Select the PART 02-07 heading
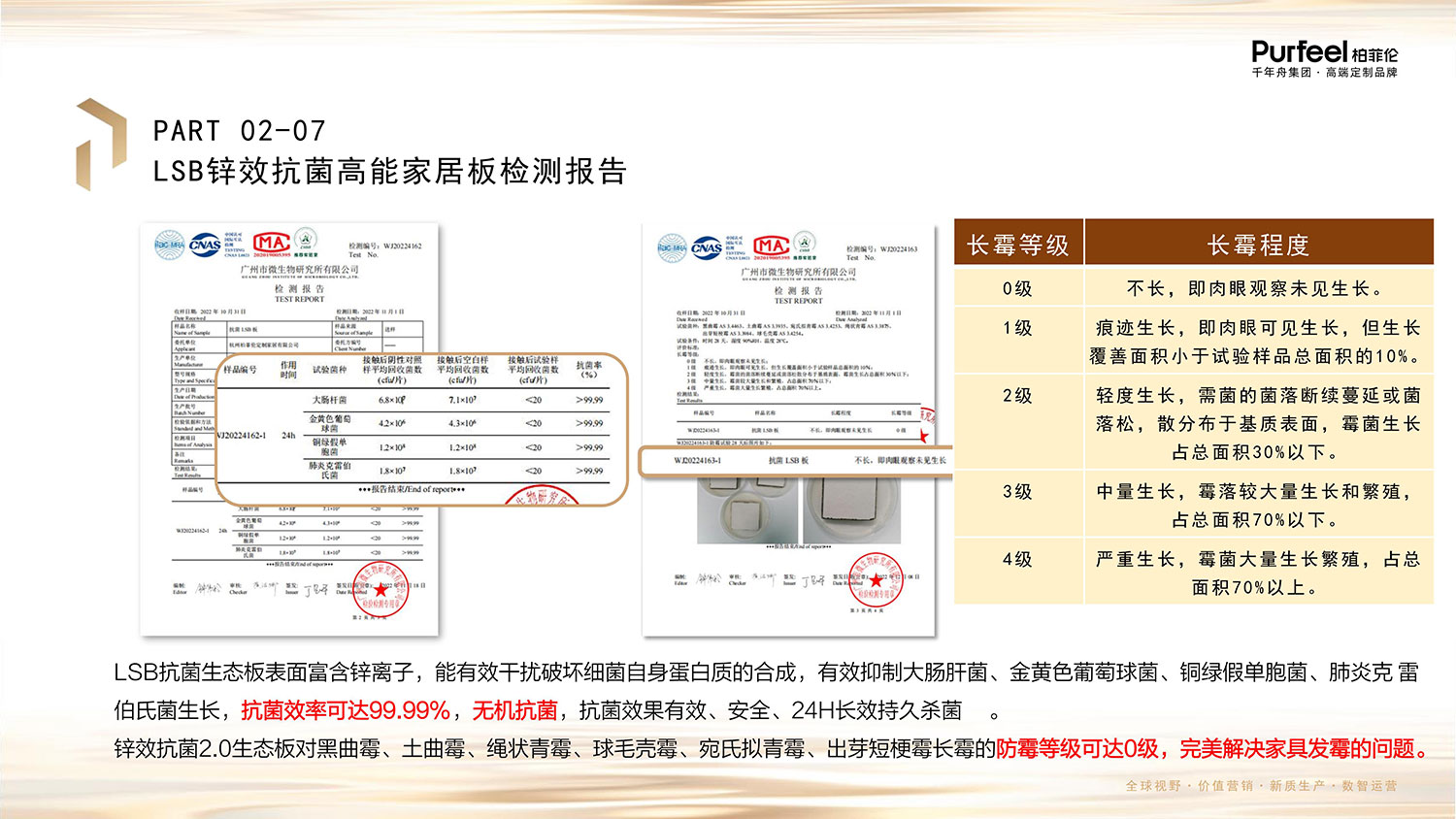This screenshot has height=819, width=1456. [x=239, y=131]
